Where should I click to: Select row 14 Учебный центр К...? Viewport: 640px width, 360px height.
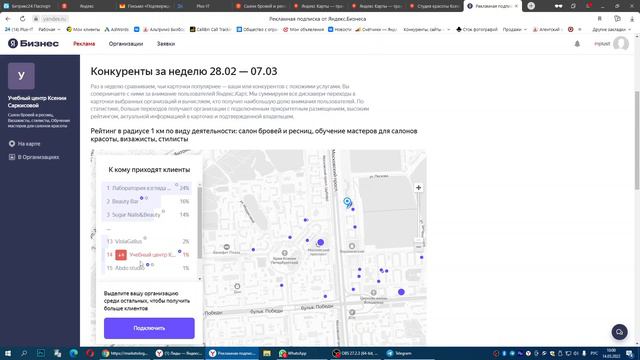pyautogui.click(x=147, y=255)
